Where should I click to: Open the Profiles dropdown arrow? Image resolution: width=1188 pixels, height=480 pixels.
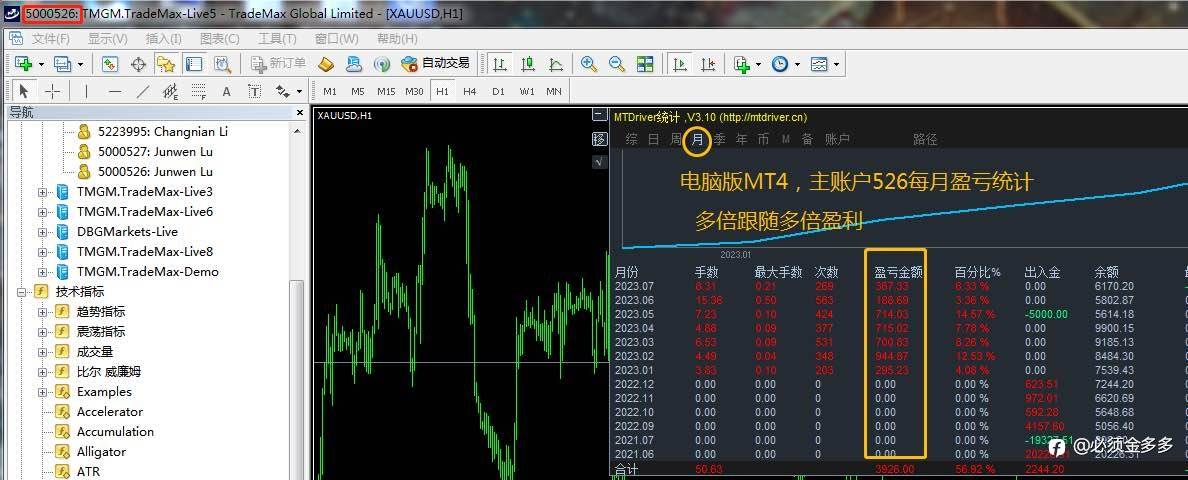[80, 64]
